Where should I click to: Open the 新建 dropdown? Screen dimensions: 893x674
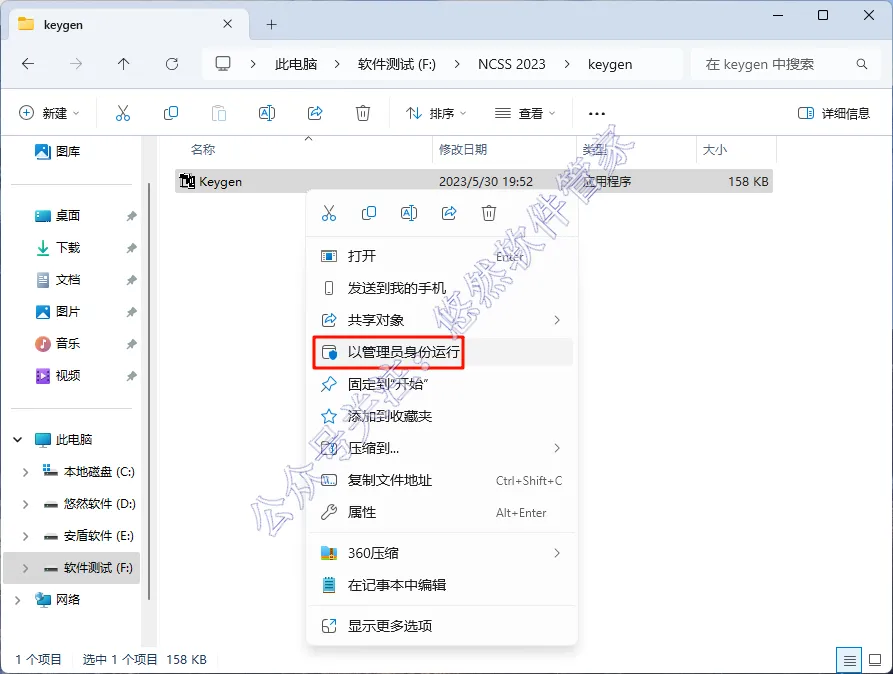point(50,113)
